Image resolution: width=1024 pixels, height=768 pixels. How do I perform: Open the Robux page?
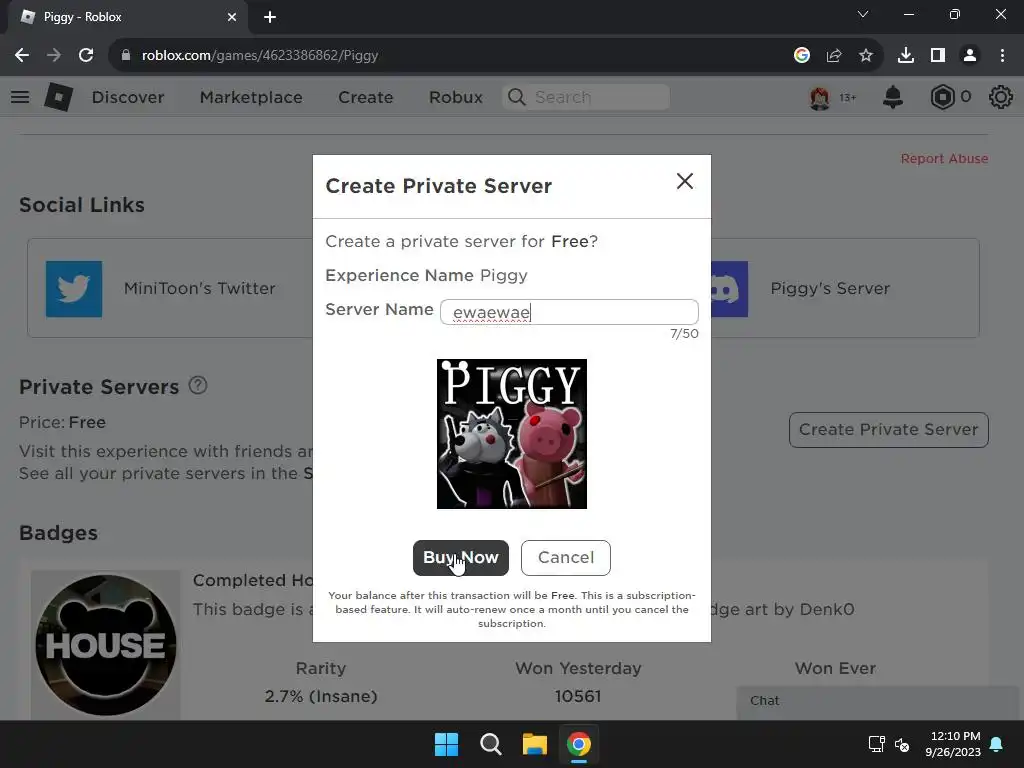pyautogui.click(x=456, y=97)
